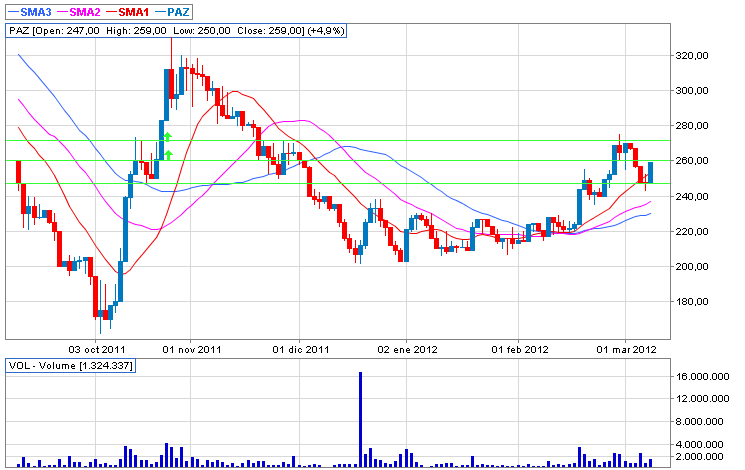Screen dimensions: 745x470
Task: Click the 260,00 price axis label
Action: (692, 161)
